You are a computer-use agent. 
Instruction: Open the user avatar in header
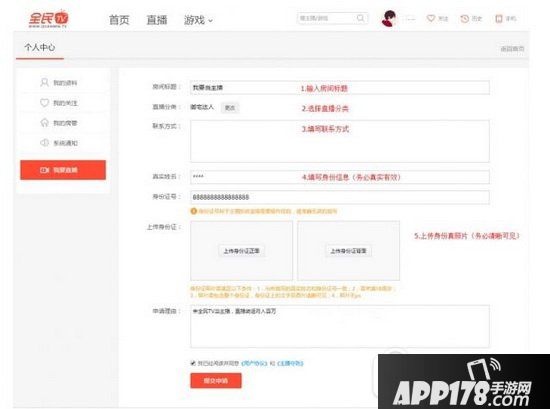click(x=389, y=18)
